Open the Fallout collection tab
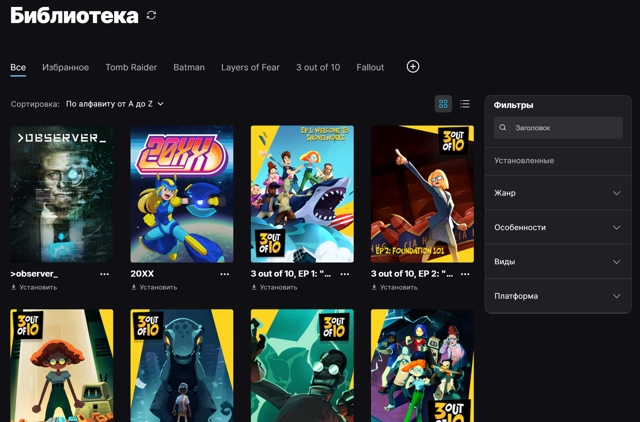Image resolution: width=640 pixels, height=422 pixels. tap(370, 67)
